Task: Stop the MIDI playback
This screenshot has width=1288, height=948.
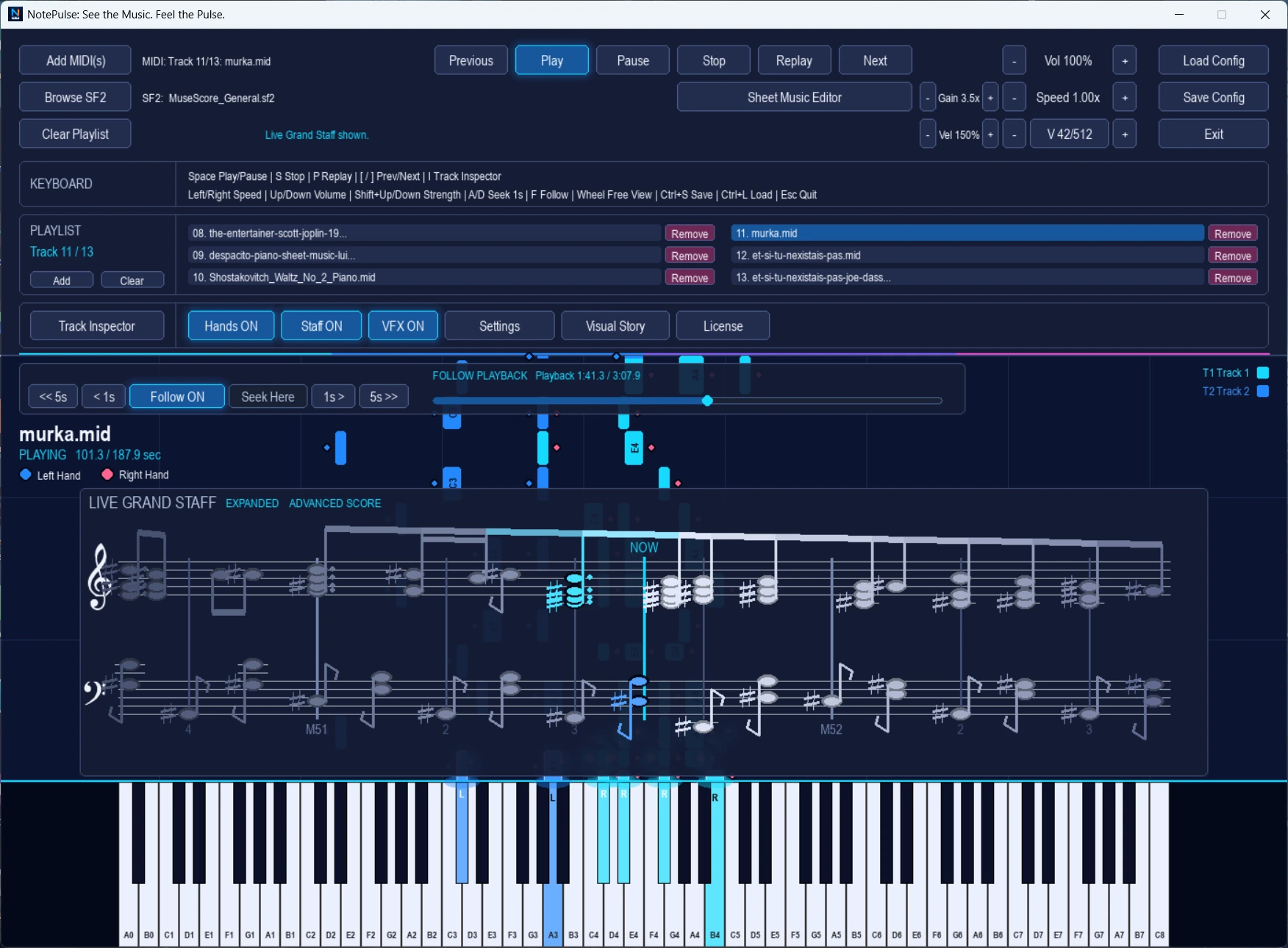Action: point(714,60)
